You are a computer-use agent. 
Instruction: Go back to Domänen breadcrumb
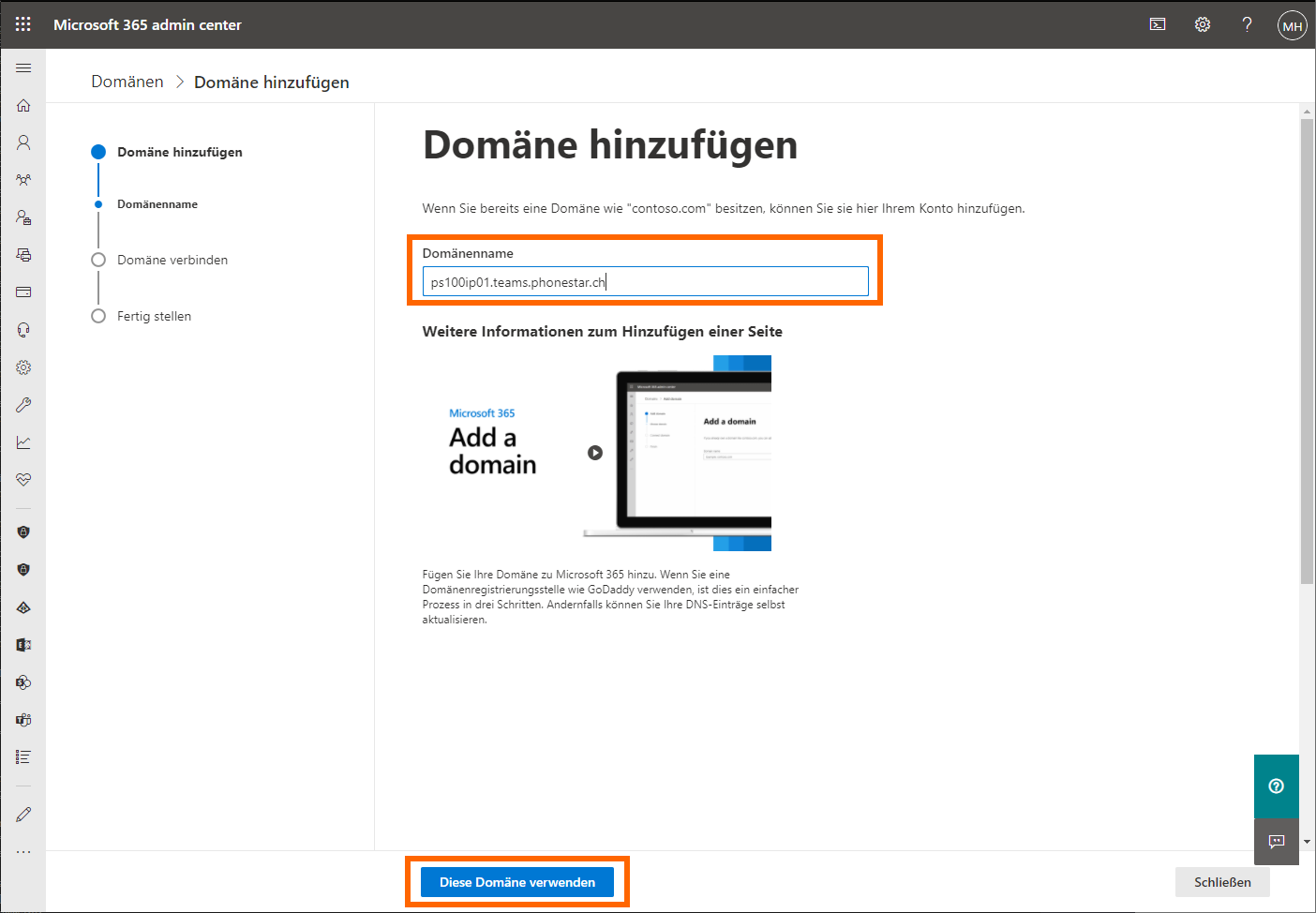pos(127,82)
